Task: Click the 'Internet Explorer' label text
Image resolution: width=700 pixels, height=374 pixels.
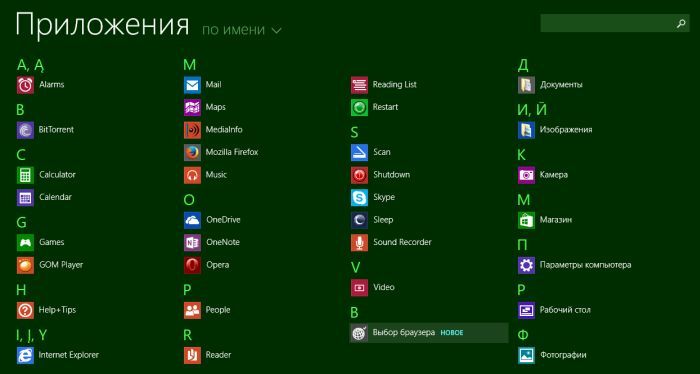Action: coord(69,355)
